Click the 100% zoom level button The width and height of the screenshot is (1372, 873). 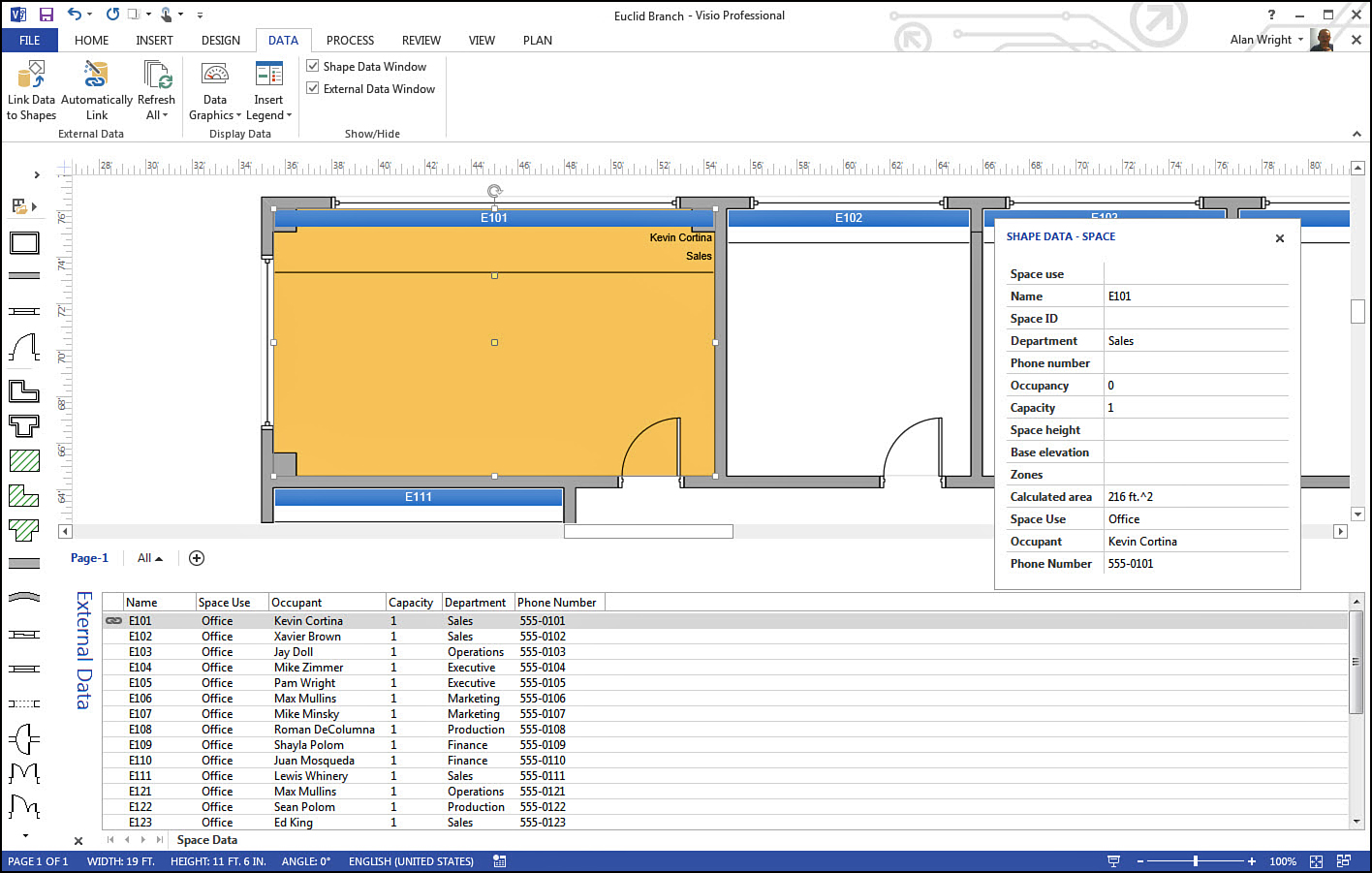coord(1282,861)
